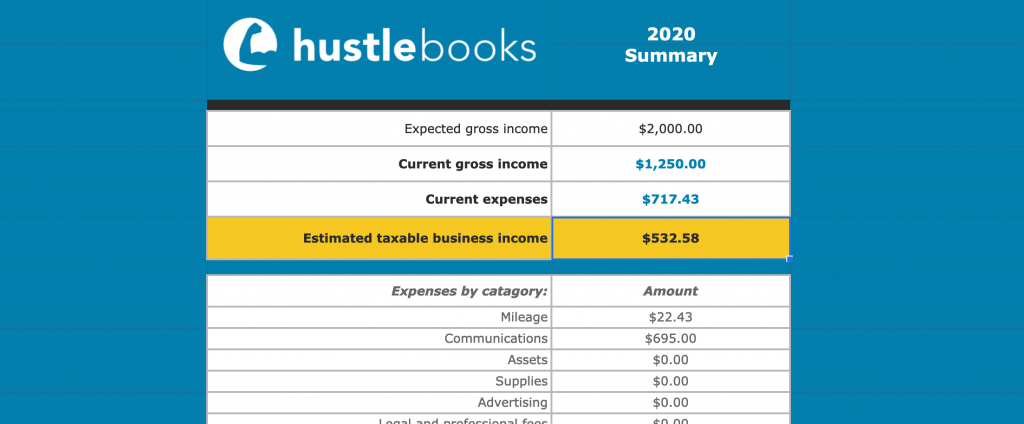The height and width of the screenshot is (424, 1024).
Task: Click the Mileage category row label
Action: pyautogui.click(x=379, y=318)
